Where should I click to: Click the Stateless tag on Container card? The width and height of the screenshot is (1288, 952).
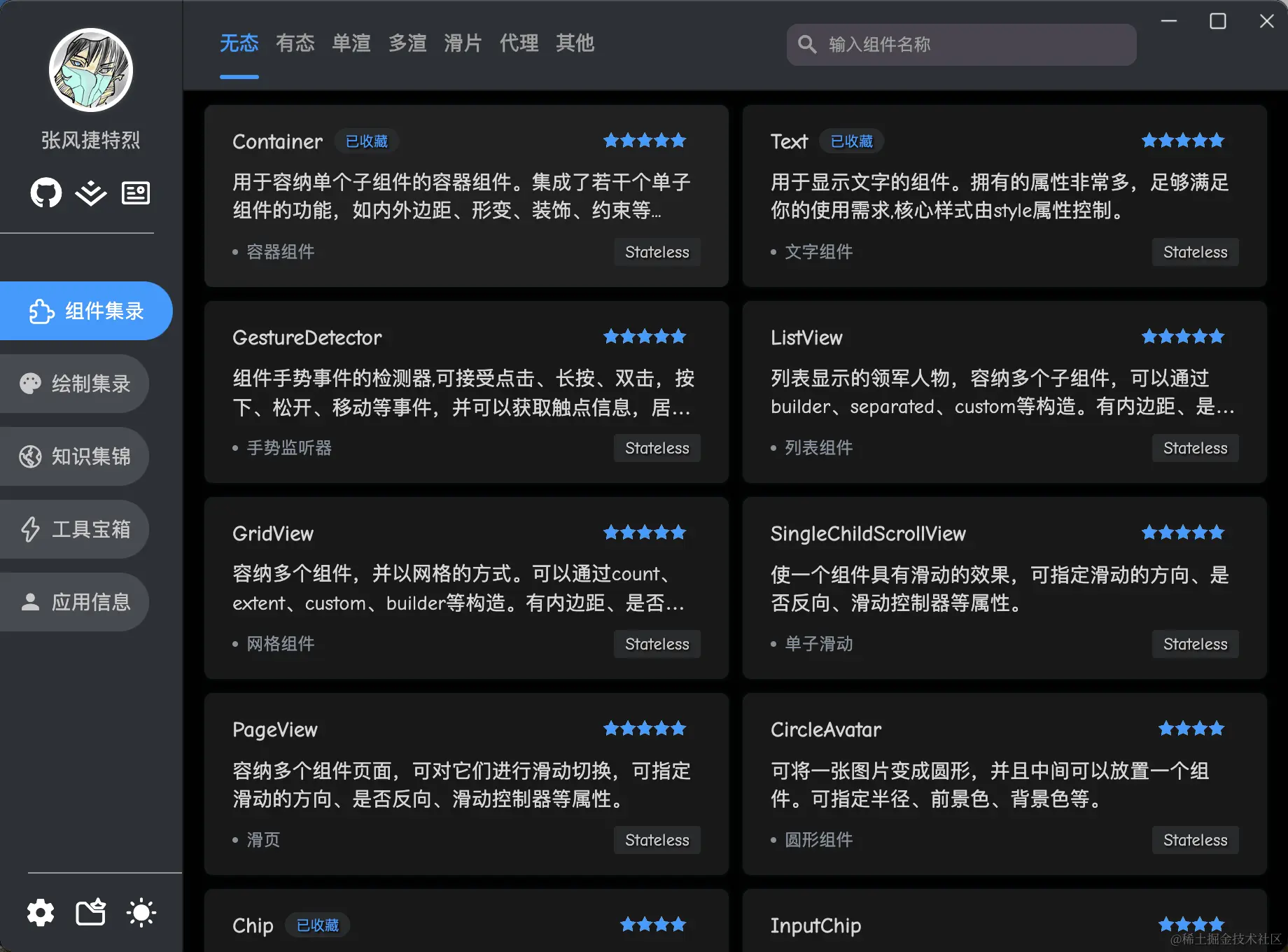657,252
